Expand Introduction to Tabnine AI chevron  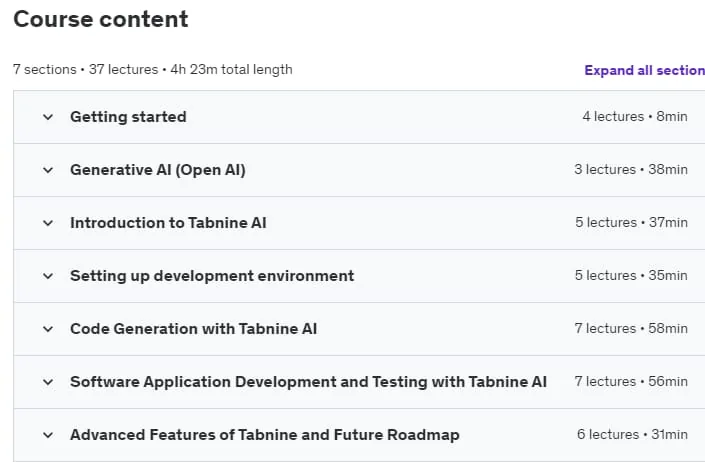(x=48, y=223)
